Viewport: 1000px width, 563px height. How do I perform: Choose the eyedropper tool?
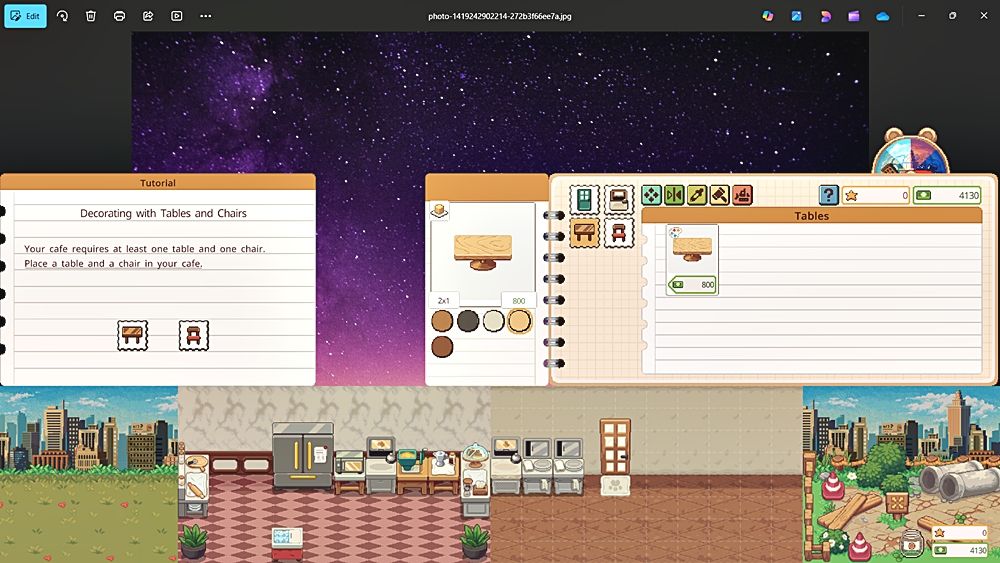697,194
